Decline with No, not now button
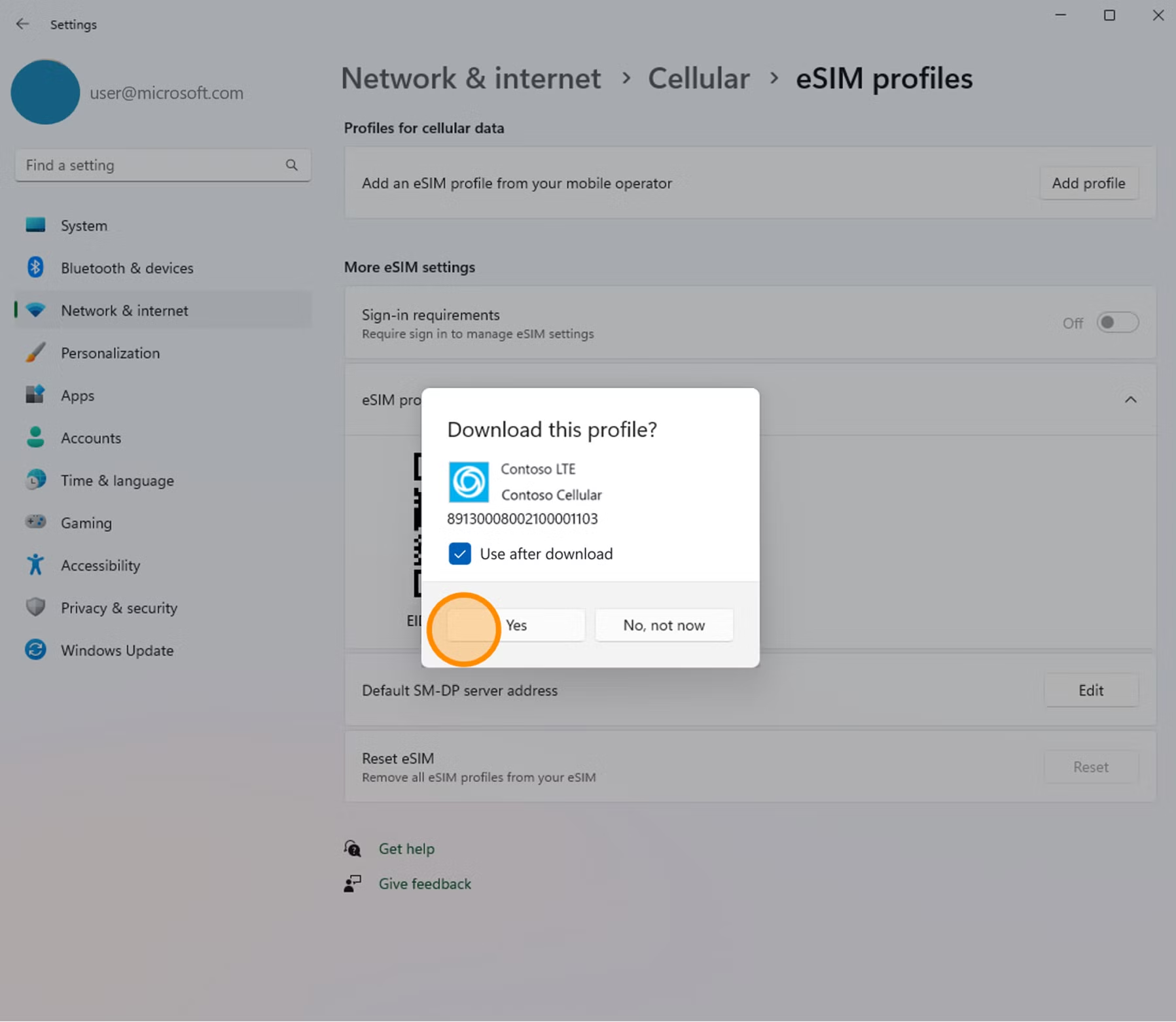Screen dimensions: 1176x1022 [x=664, y=626]
